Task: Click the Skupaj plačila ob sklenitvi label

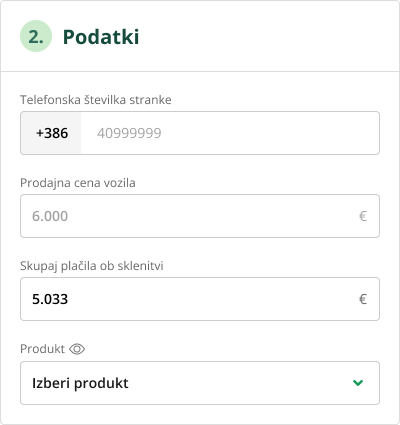Action: tap(92, 266)
